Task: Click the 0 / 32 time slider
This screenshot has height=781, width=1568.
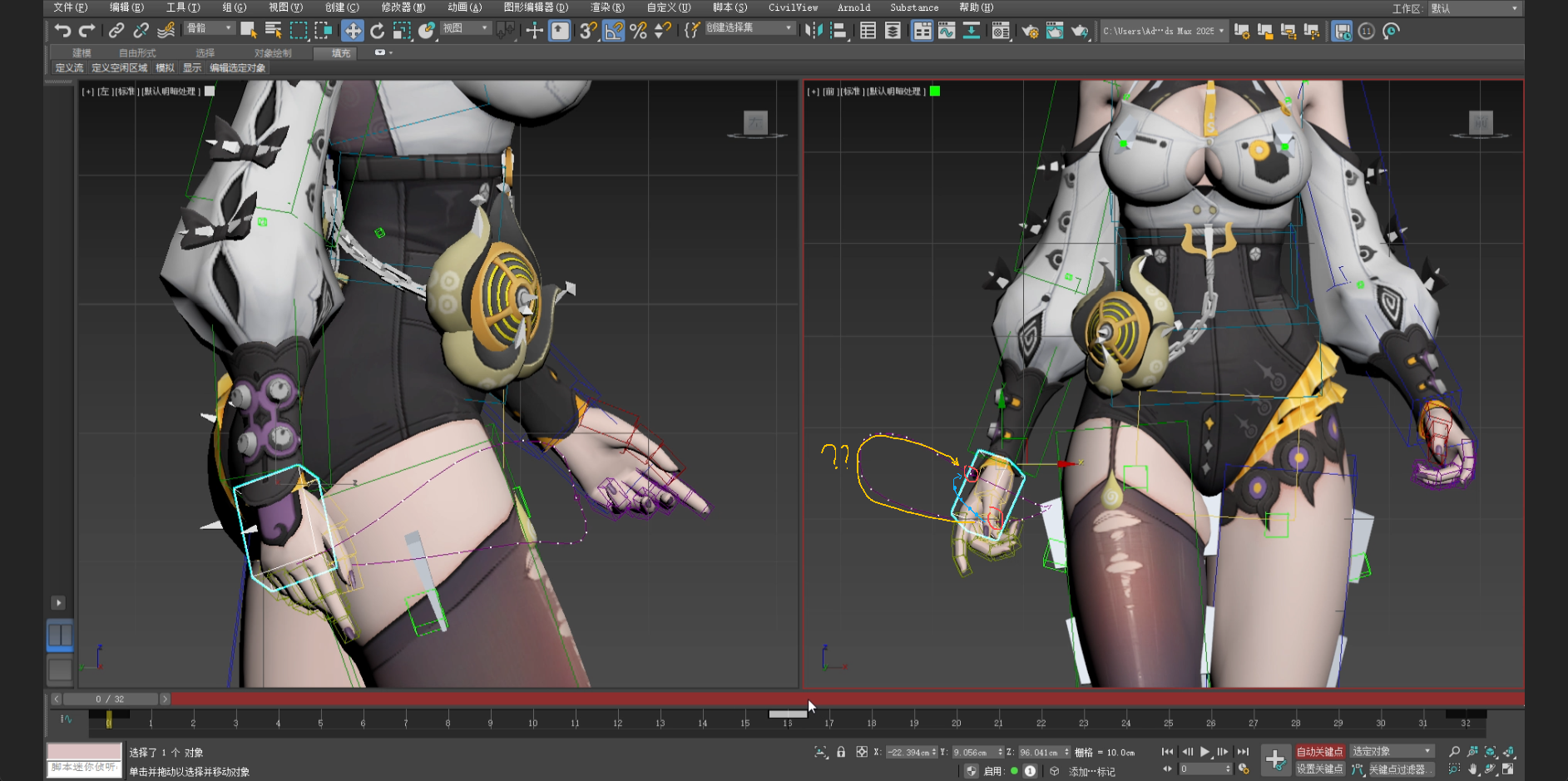Action: tap(110, 699)
